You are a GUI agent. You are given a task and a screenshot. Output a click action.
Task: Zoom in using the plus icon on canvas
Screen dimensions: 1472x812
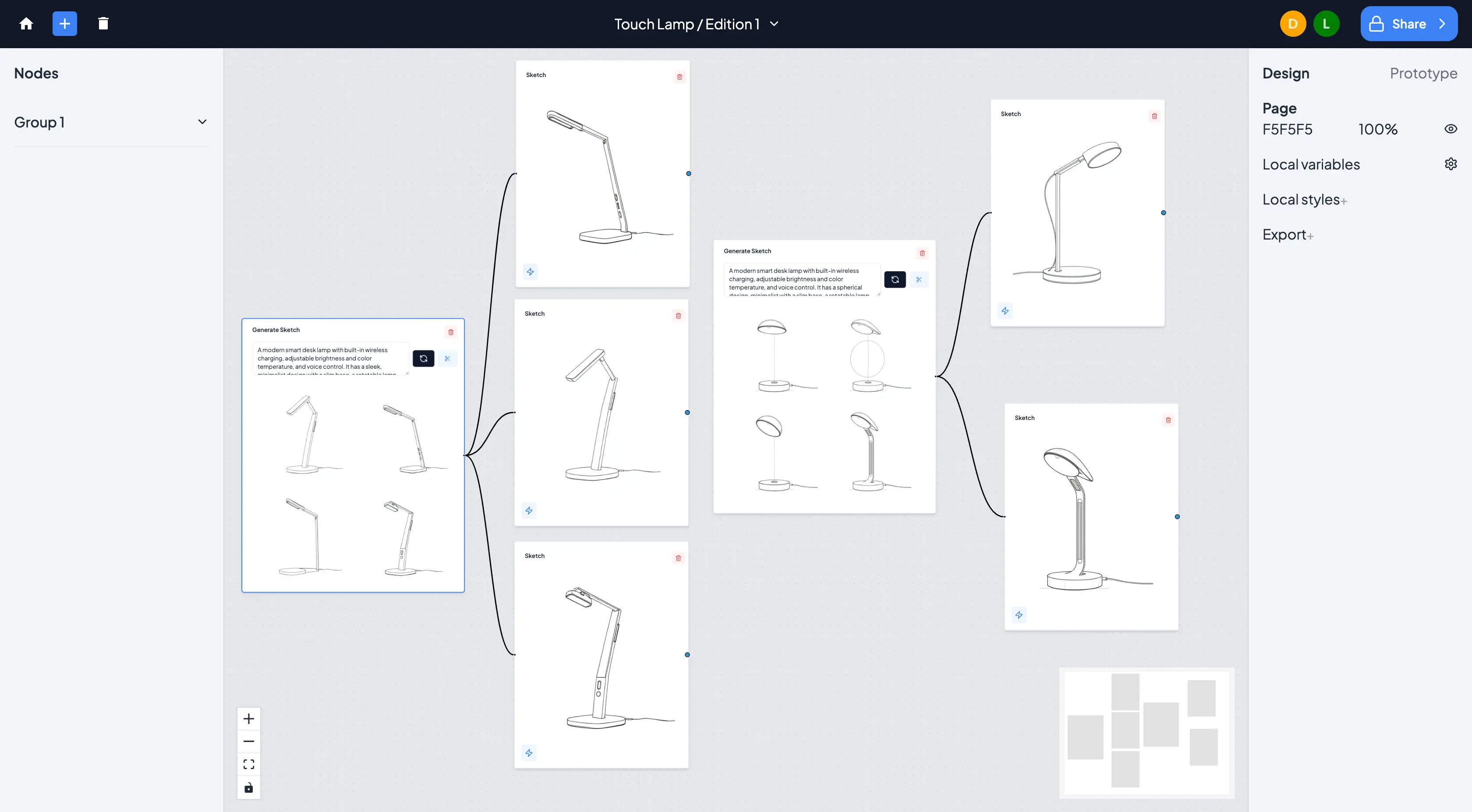click(x=248, y=718)
